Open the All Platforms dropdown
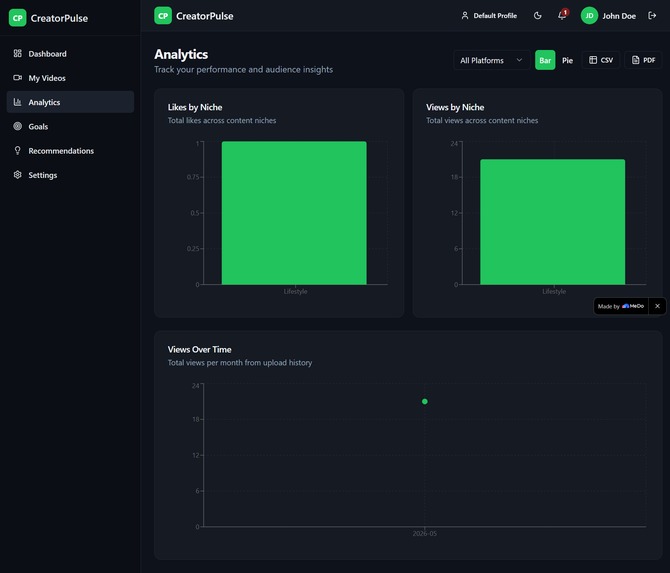This screenshot has width=670, height=573. coord(491,60)
